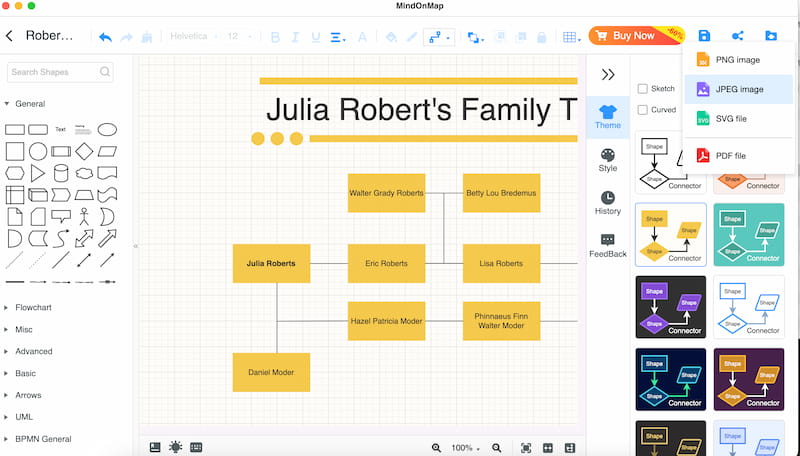Image resolution: width=800 pixels, height=456 pixels.
Task: Open the connector style dropdown
Action: (x=439, y=37)
